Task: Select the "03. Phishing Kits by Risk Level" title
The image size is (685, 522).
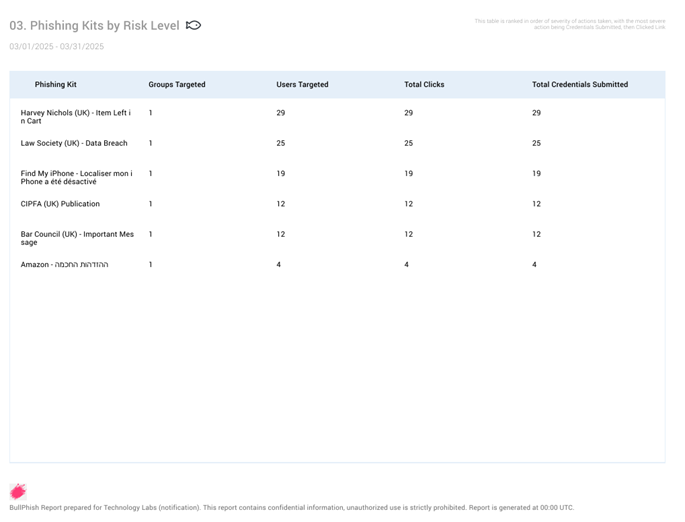Action: (94, 26)
